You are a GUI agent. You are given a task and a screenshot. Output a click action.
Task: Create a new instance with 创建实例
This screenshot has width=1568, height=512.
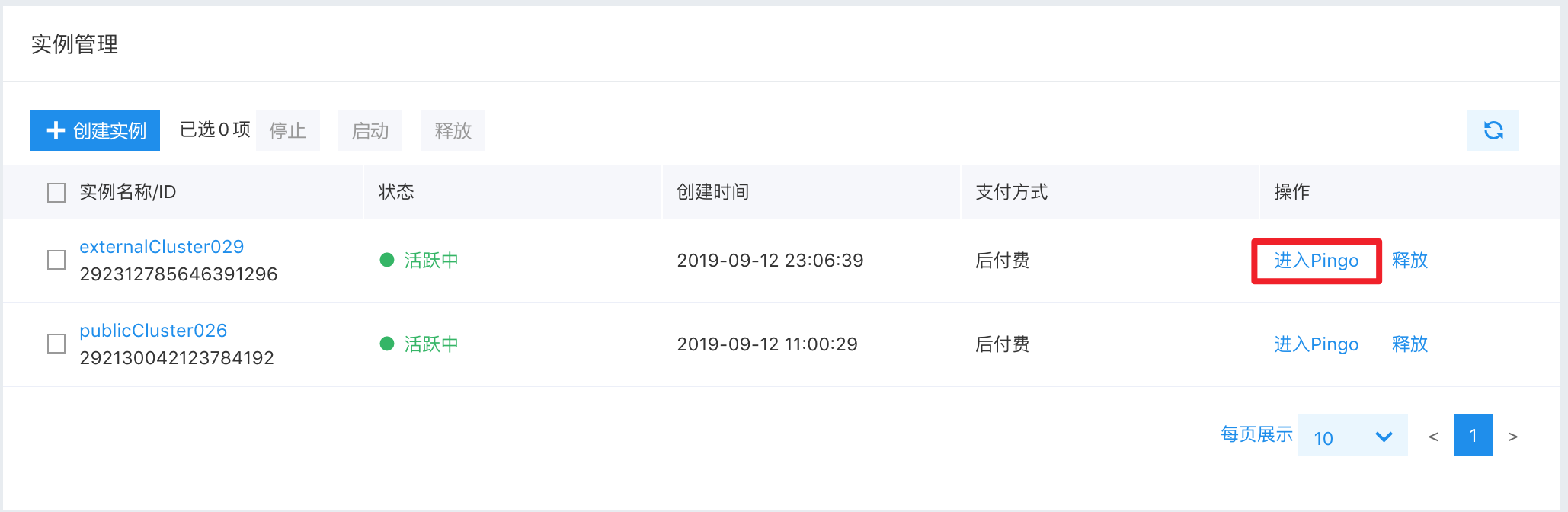click(95, 130)
